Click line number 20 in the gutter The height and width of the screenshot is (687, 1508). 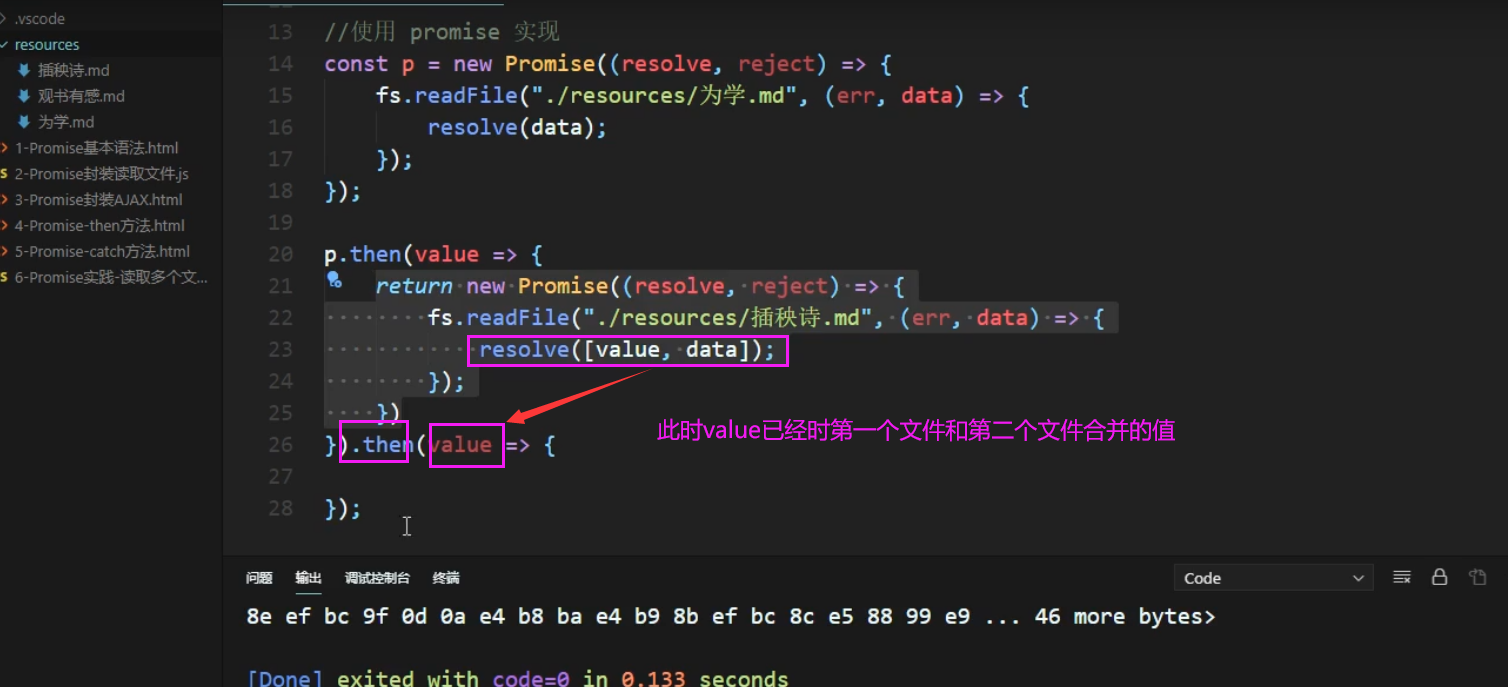(280, 254)
